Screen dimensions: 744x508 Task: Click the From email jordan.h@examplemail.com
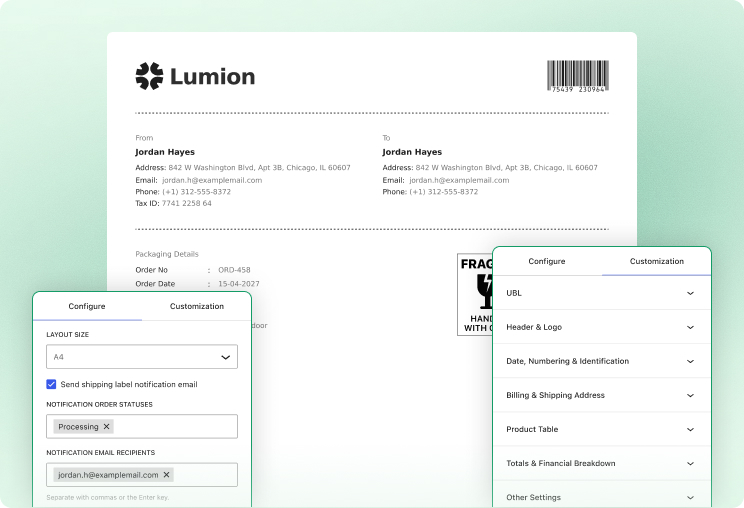[212, 180]
